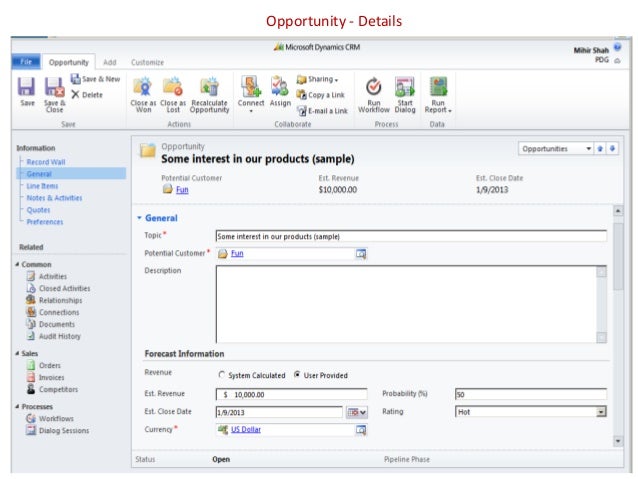Open Record Wall in Information
The height and width of the screenshot is (479, 638).
click(46, 162)
